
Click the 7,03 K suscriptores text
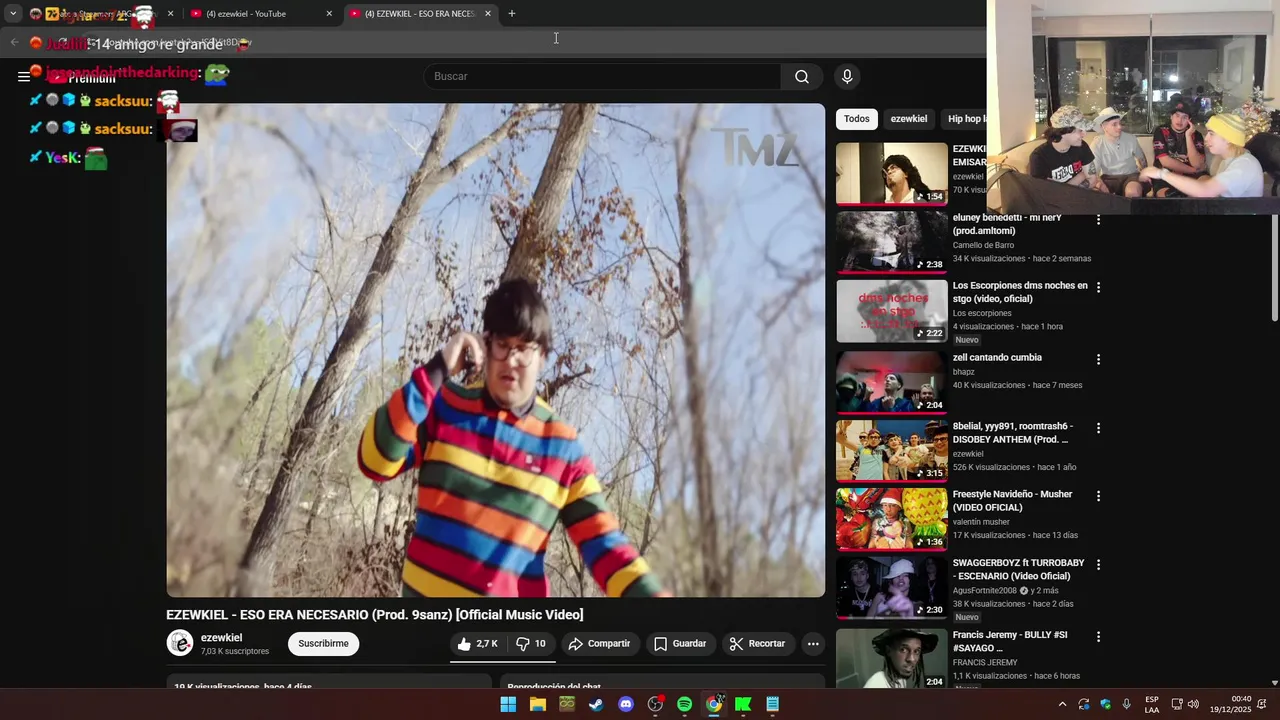click(x=235, y=652)
